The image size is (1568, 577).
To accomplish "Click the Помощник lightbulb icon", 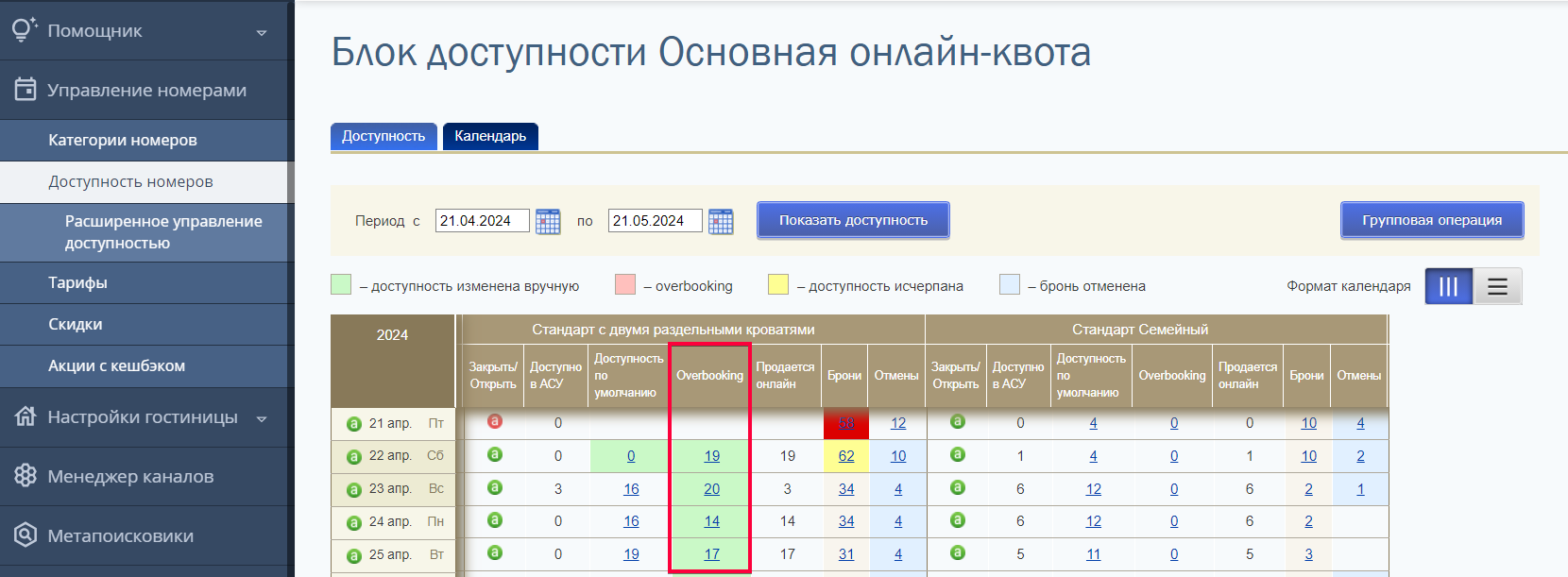I will [25, 29].
